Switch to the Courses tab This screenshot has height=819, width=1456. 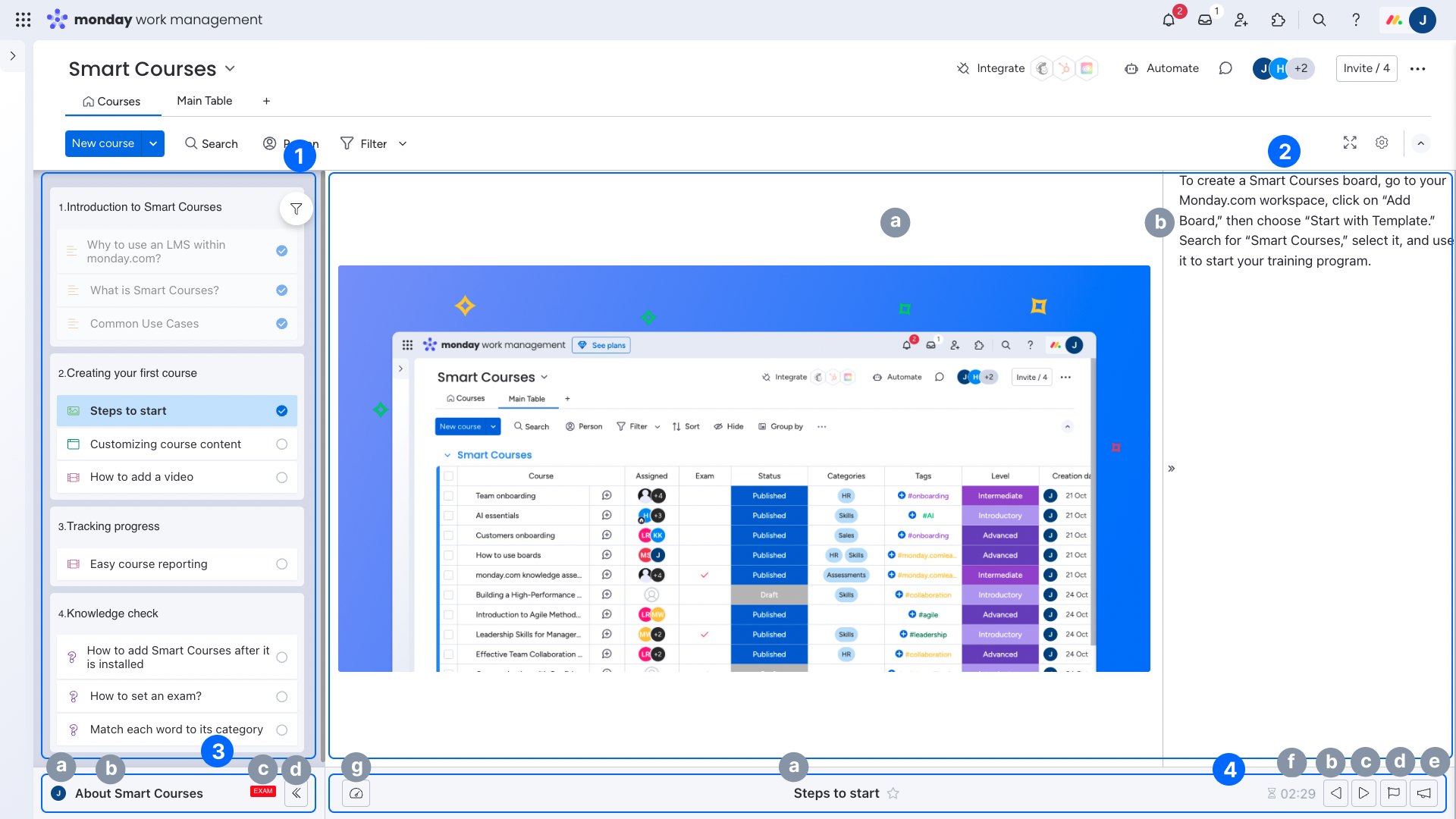click(111, 102)
